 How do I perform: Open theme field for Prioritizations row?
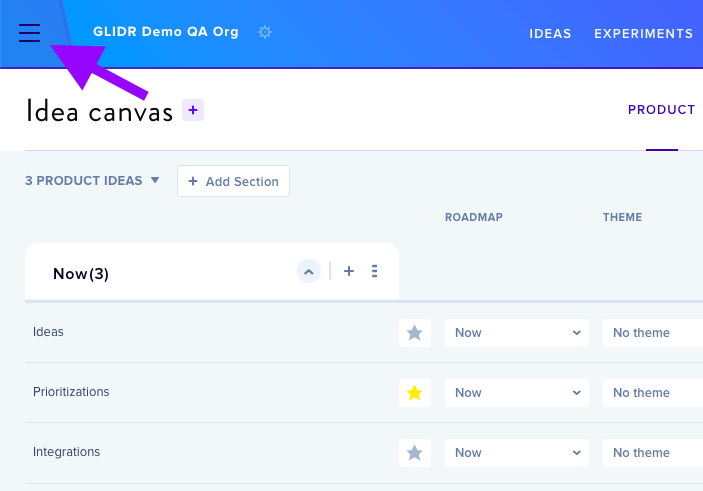[653, 393]
